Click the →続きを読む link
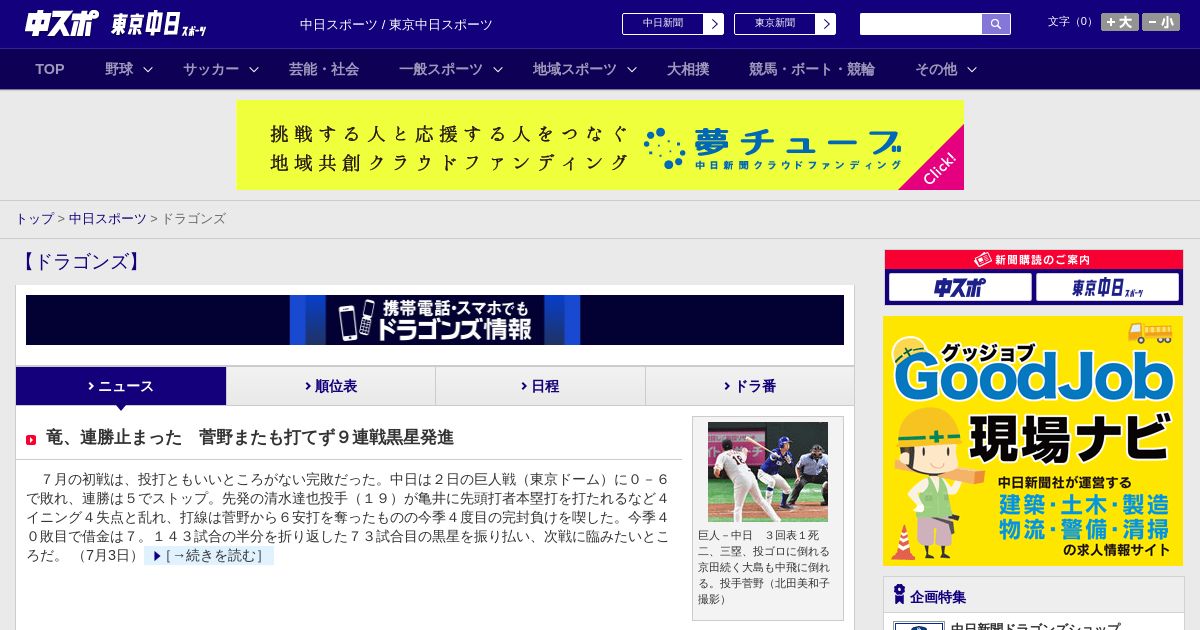The height and width of the screenshot is (630, 1200). (209, 556)
